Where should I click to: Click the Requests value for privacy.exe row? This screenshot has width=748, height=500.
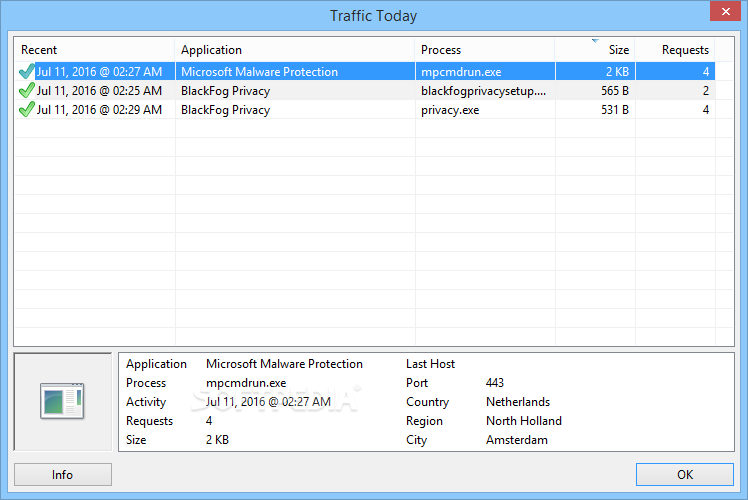[706, 110]
